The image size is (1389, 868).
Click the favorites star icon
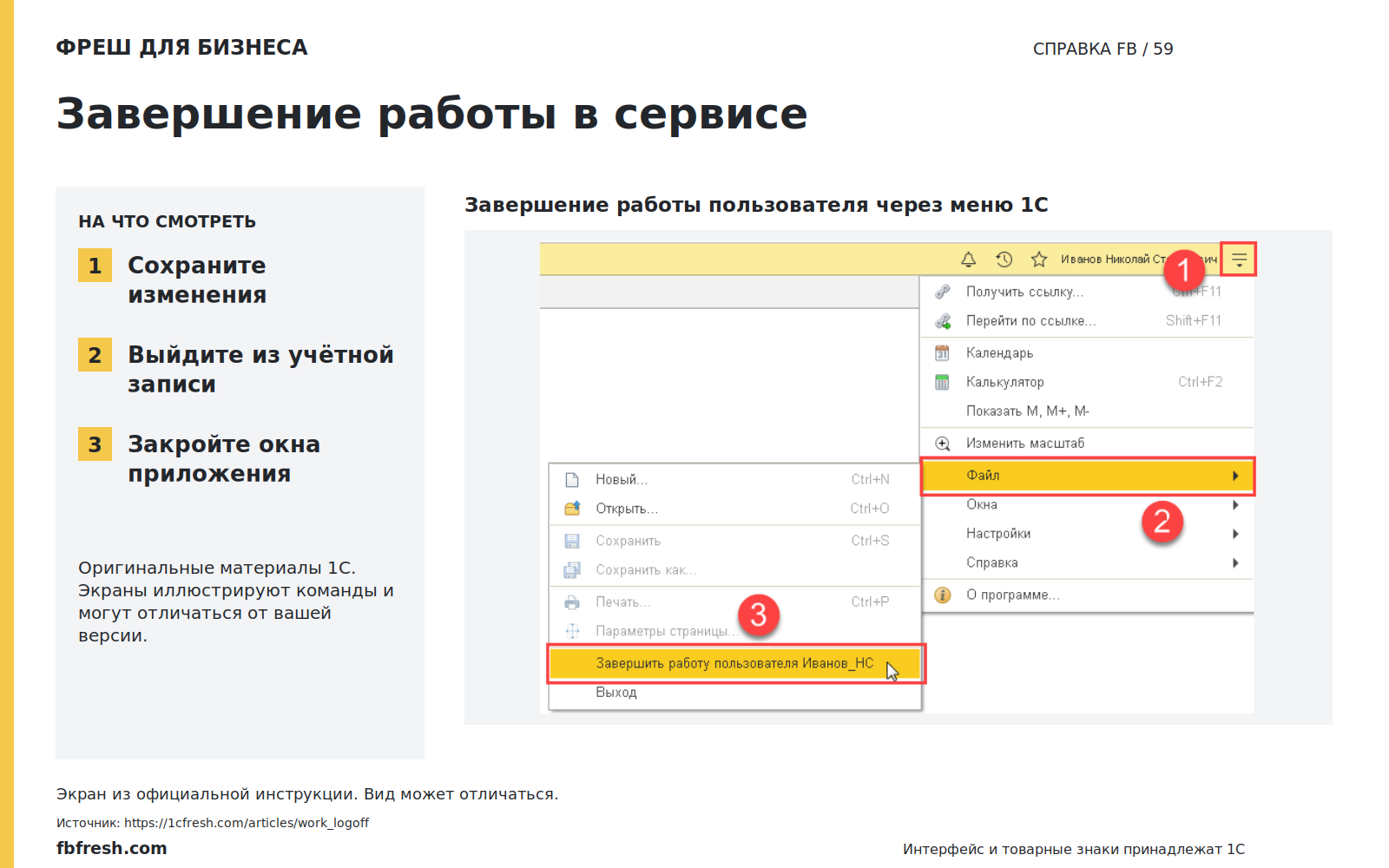click(x=1039, y=259)
